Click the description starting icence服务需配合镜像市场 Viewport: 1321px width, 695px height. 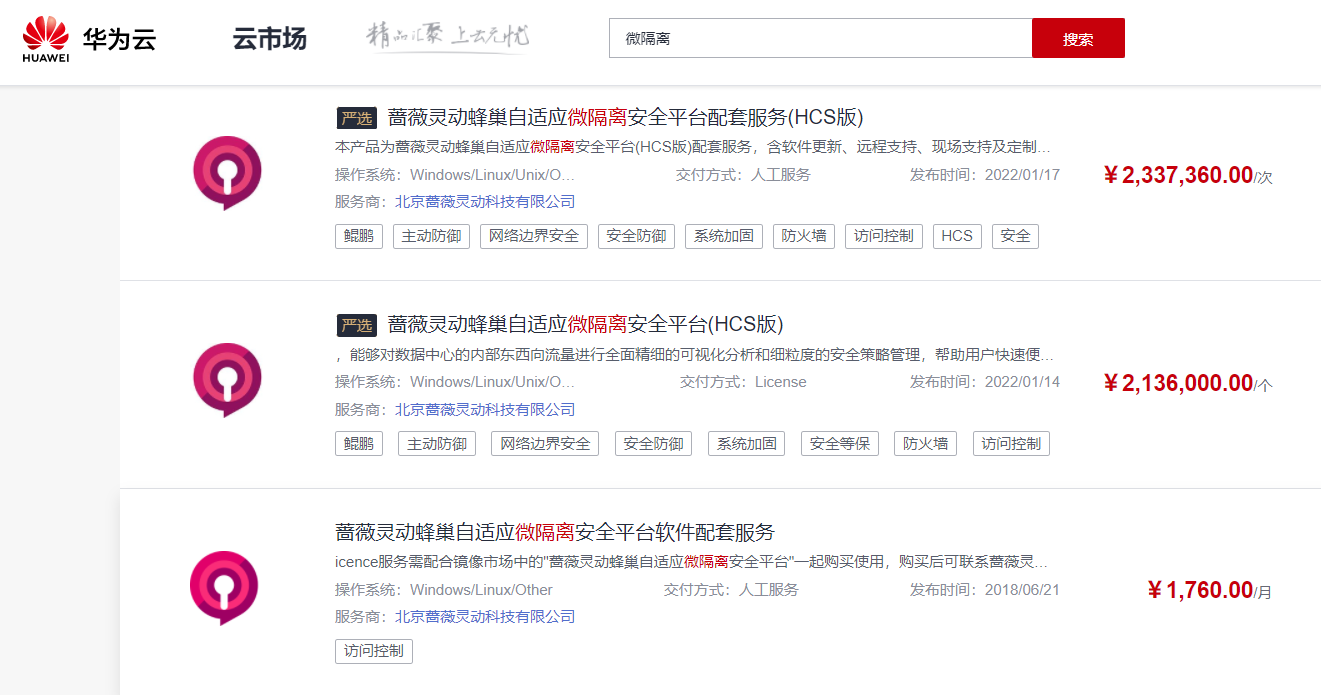coord(692,562)
